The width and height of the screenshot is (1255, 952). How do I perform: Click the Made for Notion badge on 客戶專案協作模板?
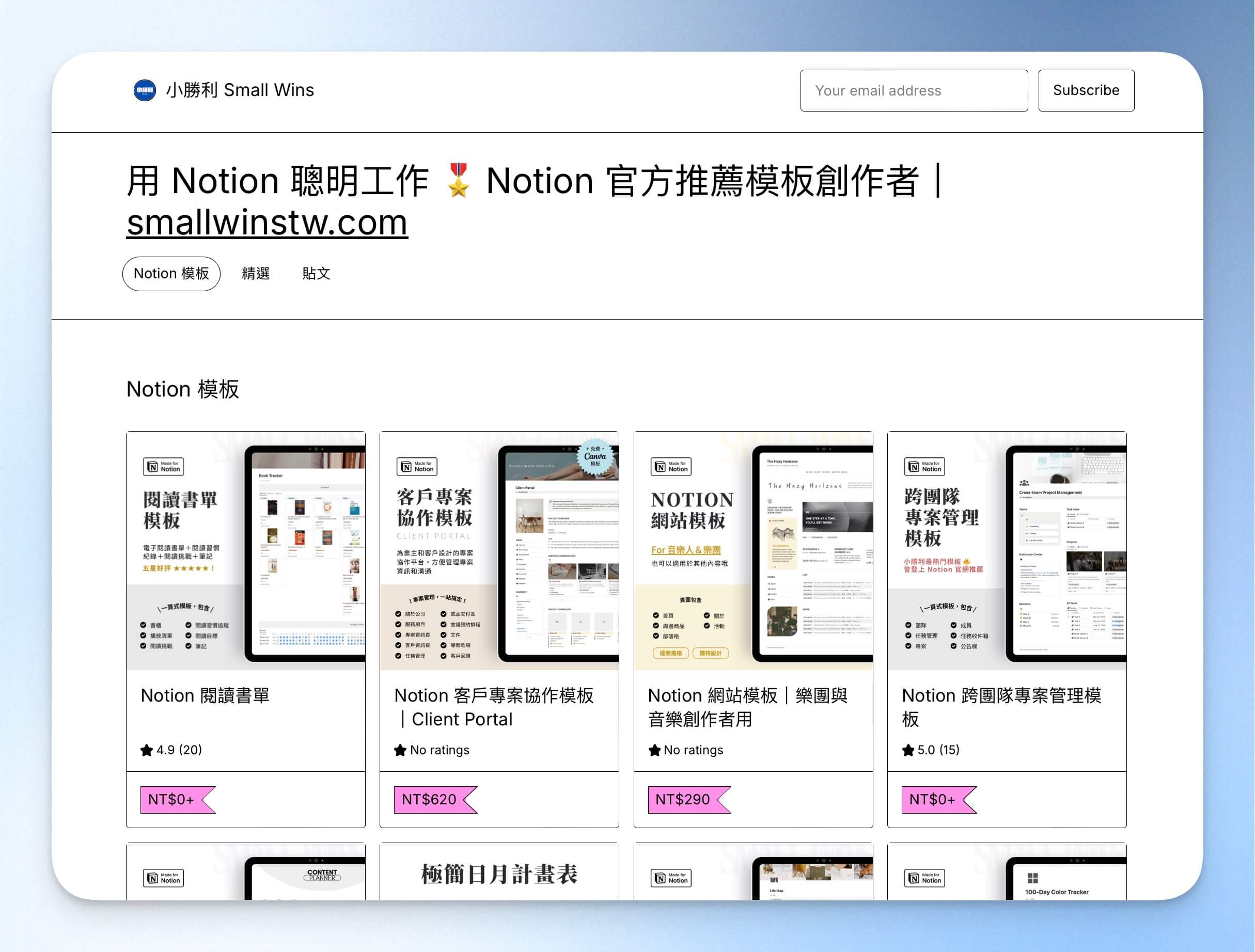(417, 467)
